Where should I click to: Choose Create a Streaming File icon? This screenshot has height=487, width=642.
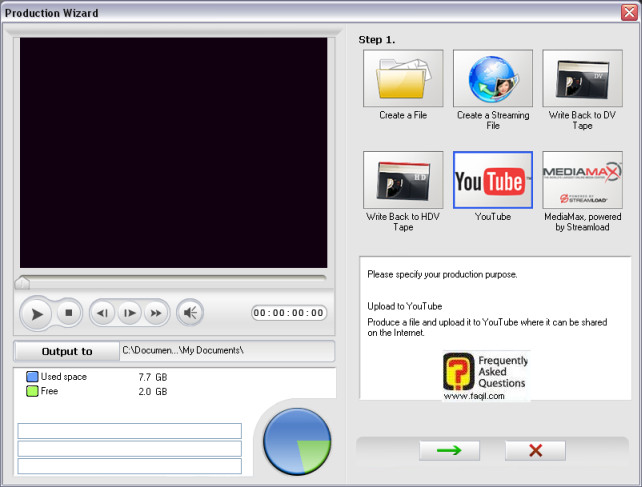click(493, 78)
